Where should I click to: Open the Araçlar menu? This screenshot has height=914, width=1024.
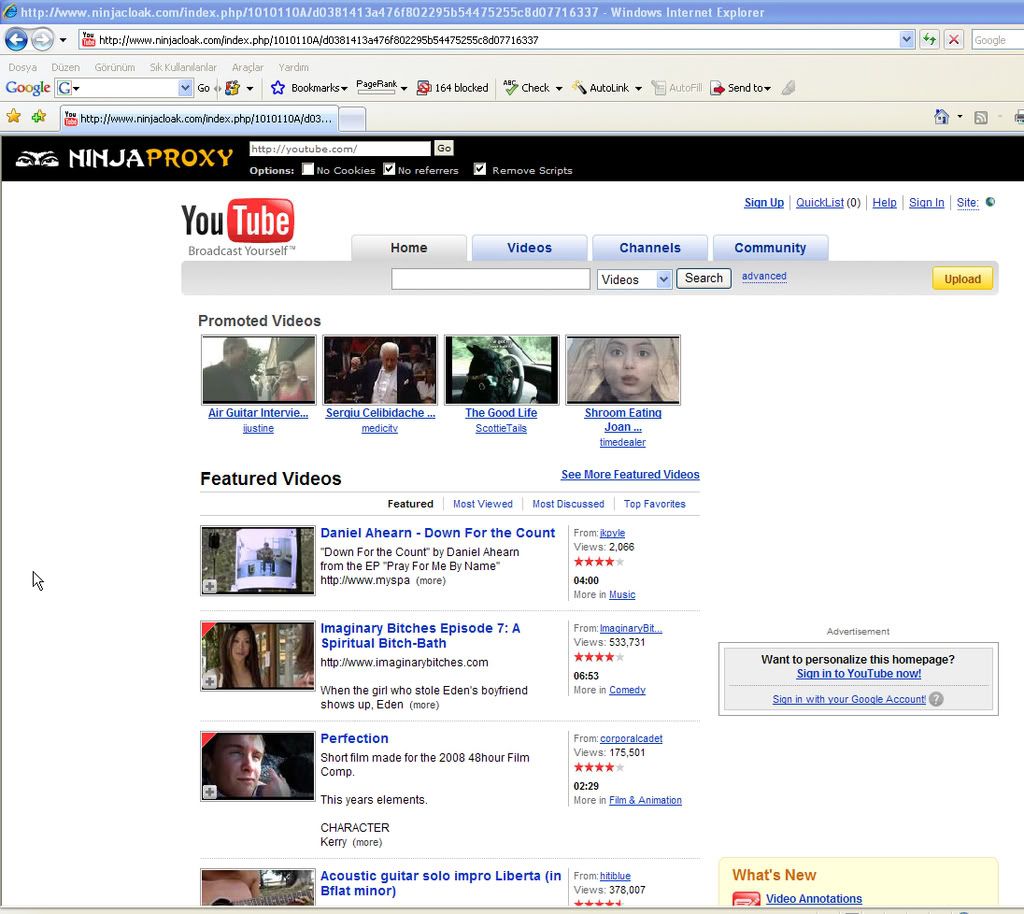(x=248, y=67)
